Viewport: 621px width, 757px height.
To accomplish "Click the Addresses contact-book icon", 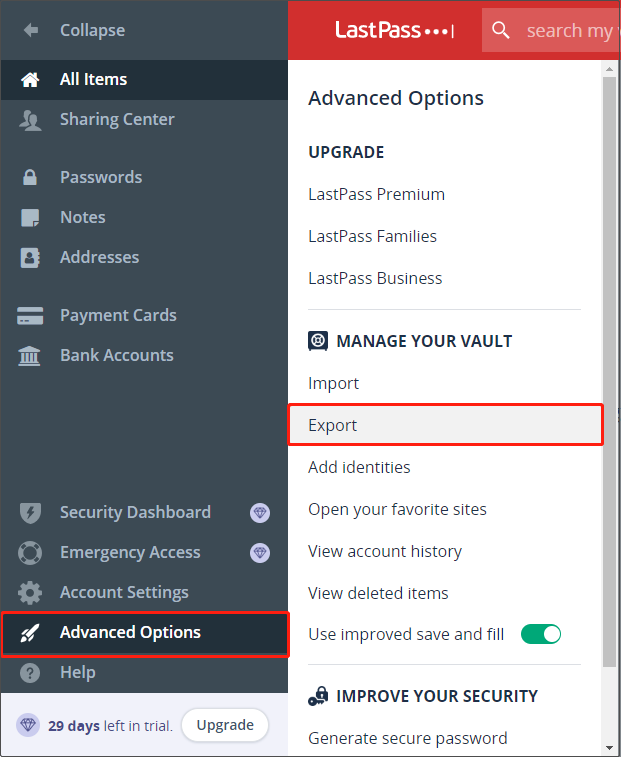I will (30, 258).
